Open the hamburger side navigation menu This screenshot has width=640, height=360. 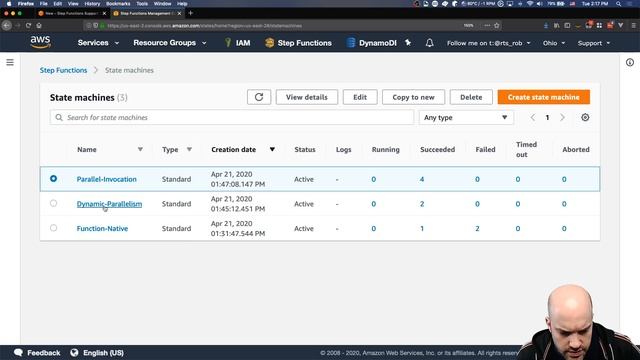(10, 62)
